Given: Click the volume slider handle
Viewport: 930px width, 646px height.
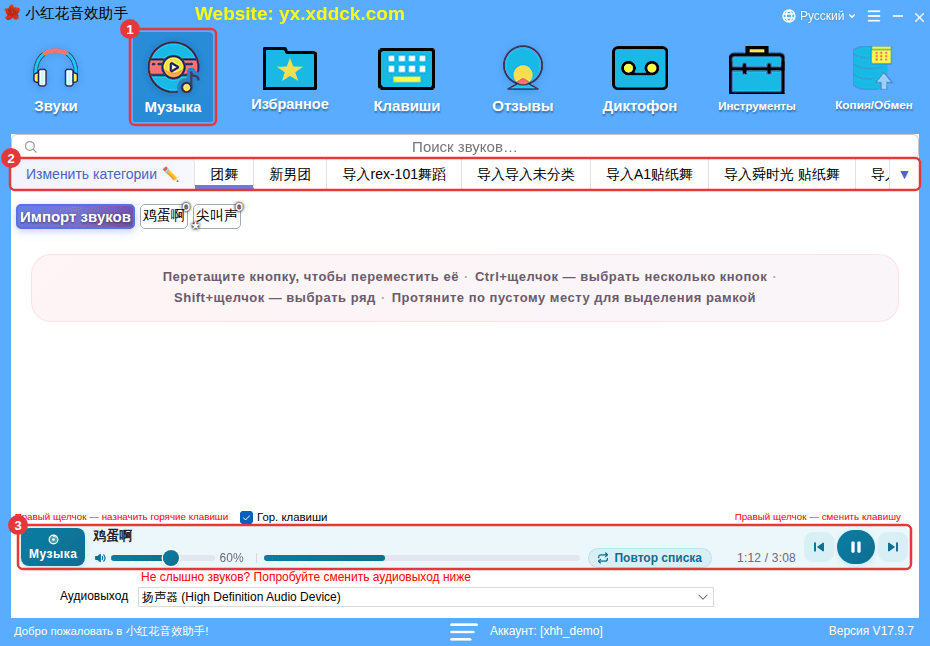Looking at the screenshot, I should pyautogui.click(x=171, y=558).
